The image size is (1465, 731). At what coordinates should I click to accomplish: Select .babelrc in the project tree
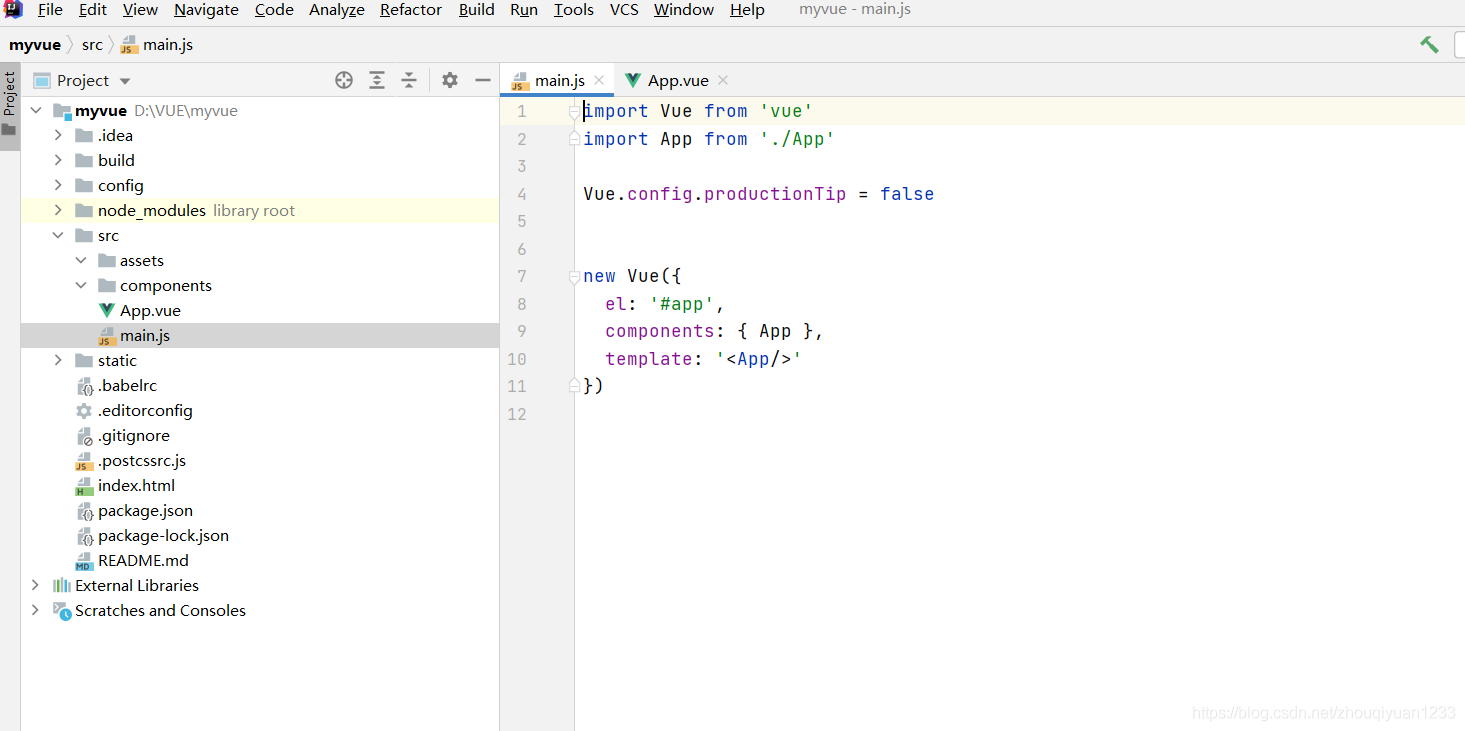pos(127,386)
